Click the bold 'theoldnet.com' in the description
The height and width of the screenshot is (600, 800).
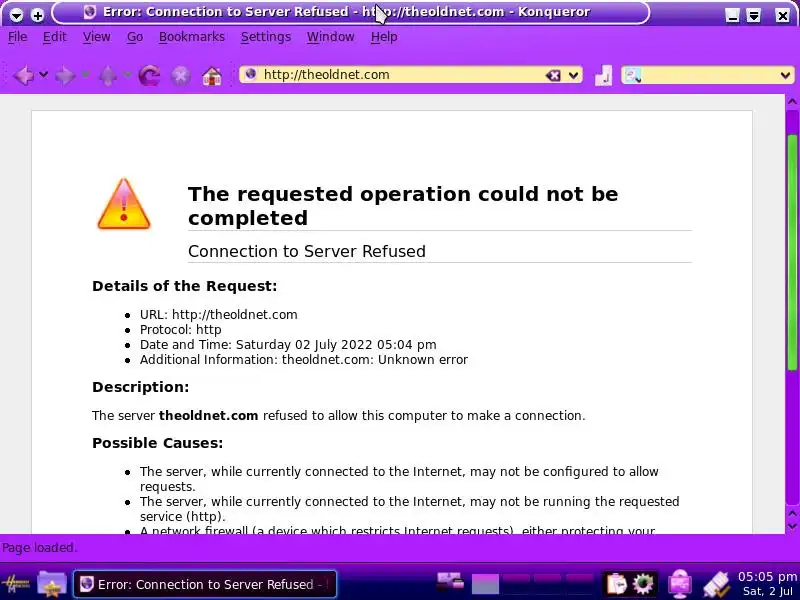tap(208, 416)
